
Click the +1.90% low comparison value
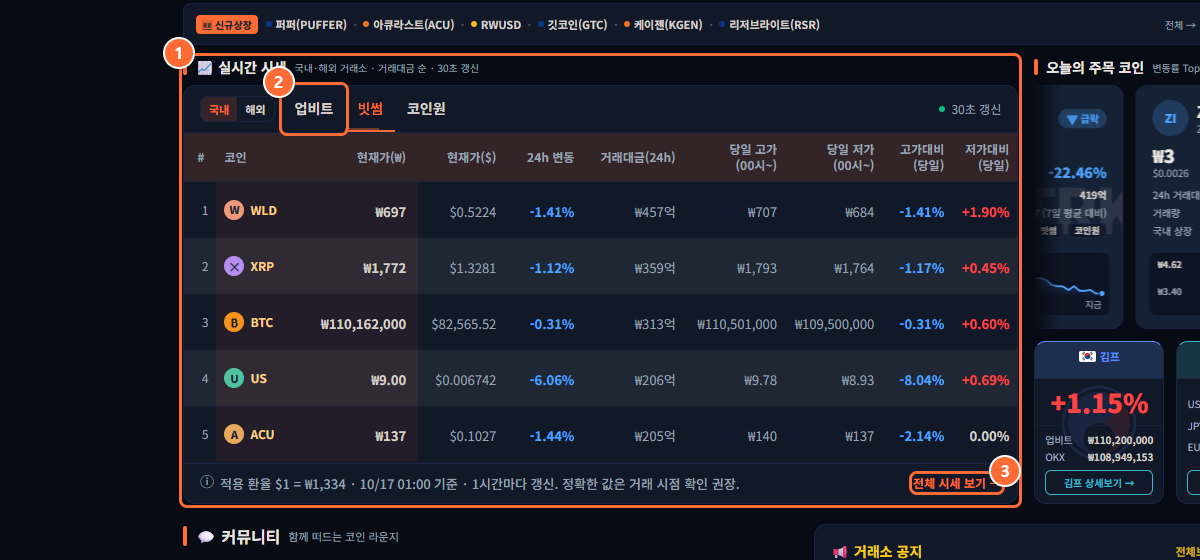[985, 212]
